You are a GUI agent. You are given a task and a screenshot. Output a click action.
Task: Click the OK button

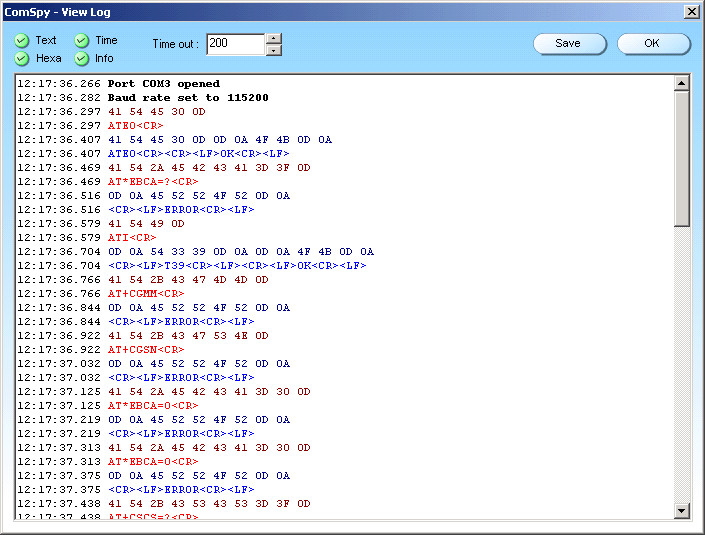[x=653, y=44]
